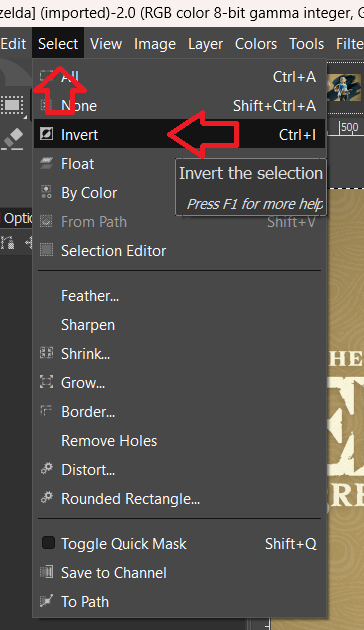The image size is (364, 630).
Task: Click the Float menu icon
Action: [47, 163]
